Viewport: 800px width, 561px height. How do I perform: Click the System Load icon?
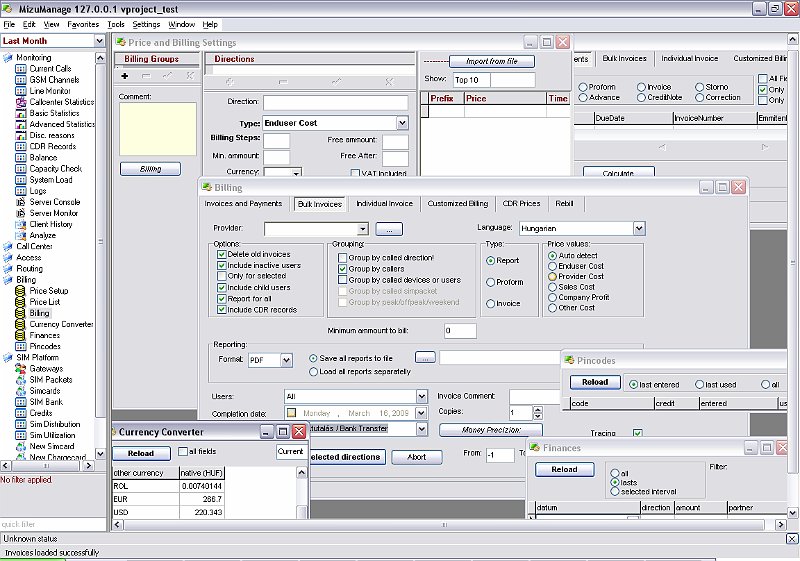point(20,180)
